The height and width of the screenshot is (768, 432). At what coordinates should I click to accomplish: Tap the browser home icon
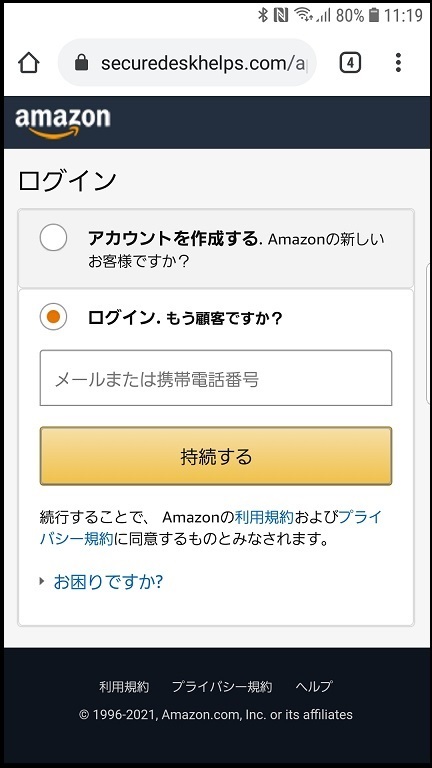[28, 63]
